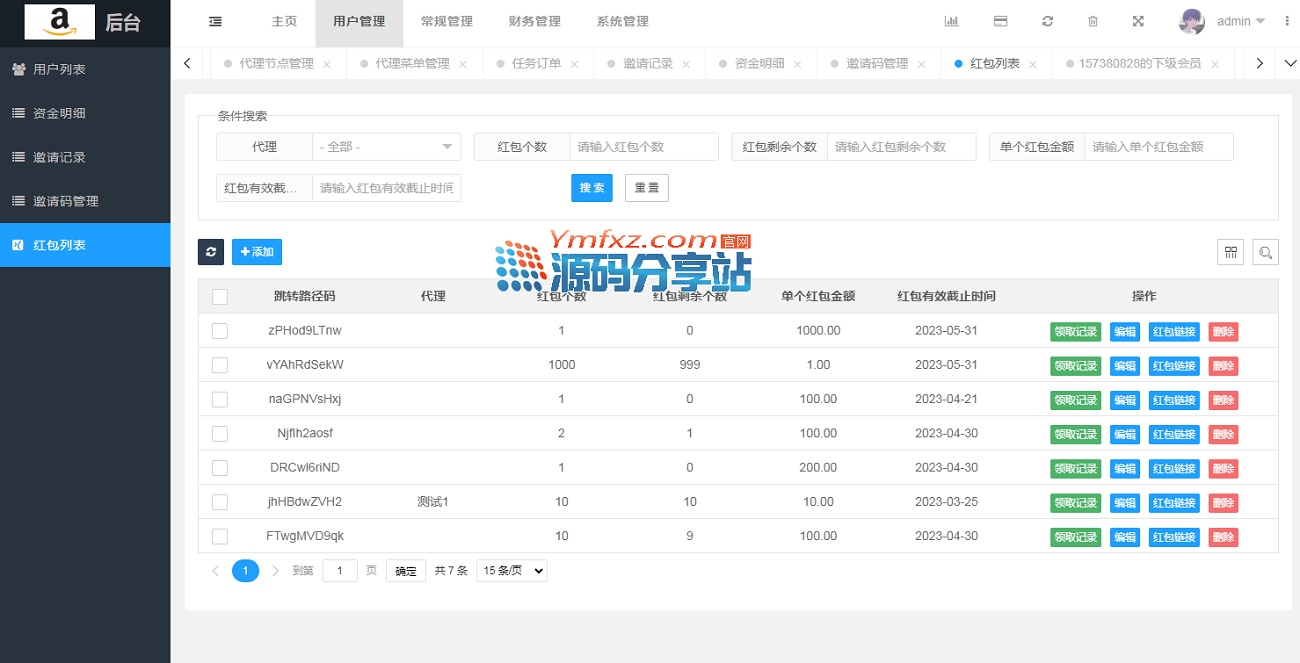
Task: Collapse the sidebar with the menu fold icon
Action: [x=215, y=21]
